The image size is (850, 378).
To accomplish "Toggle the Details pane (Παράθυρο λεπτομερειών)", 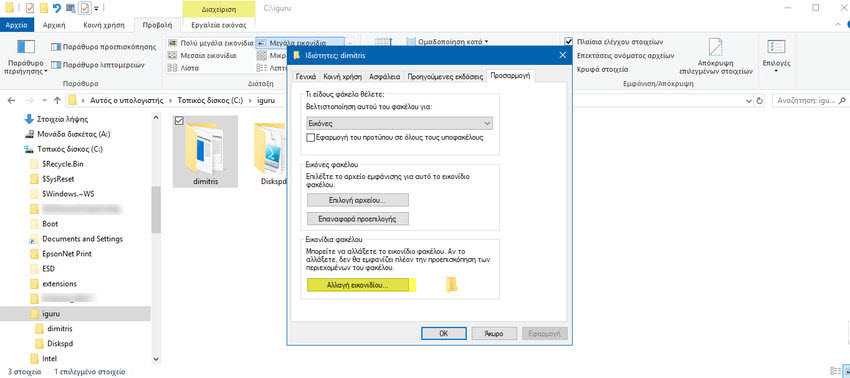I will 98,65.
